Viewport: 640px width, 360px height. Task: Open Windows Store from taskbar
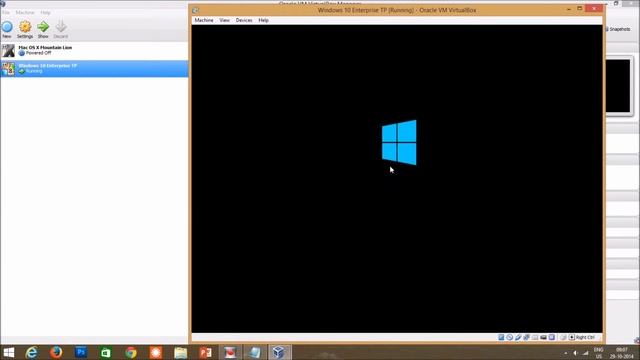[106, 352]
